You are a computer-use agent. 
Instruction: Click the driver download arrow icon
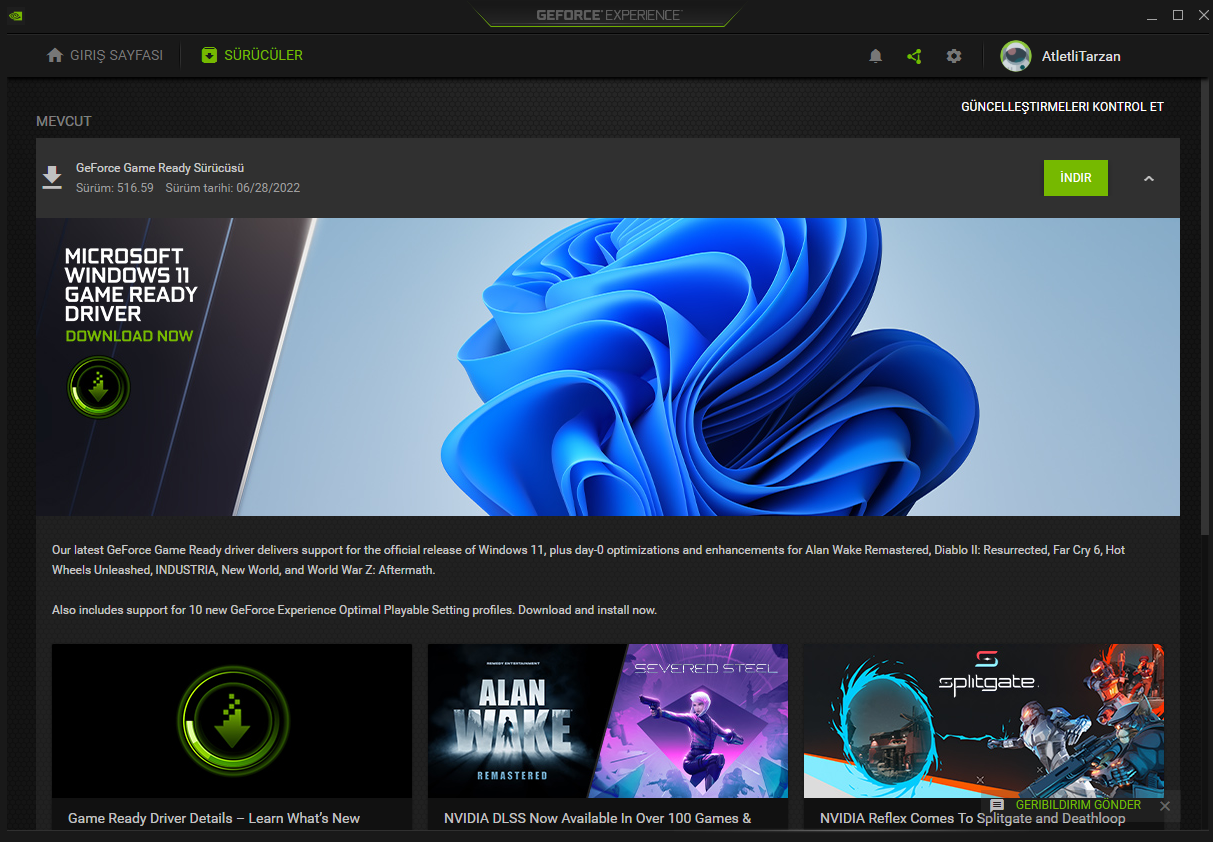[x=52, y=178]
